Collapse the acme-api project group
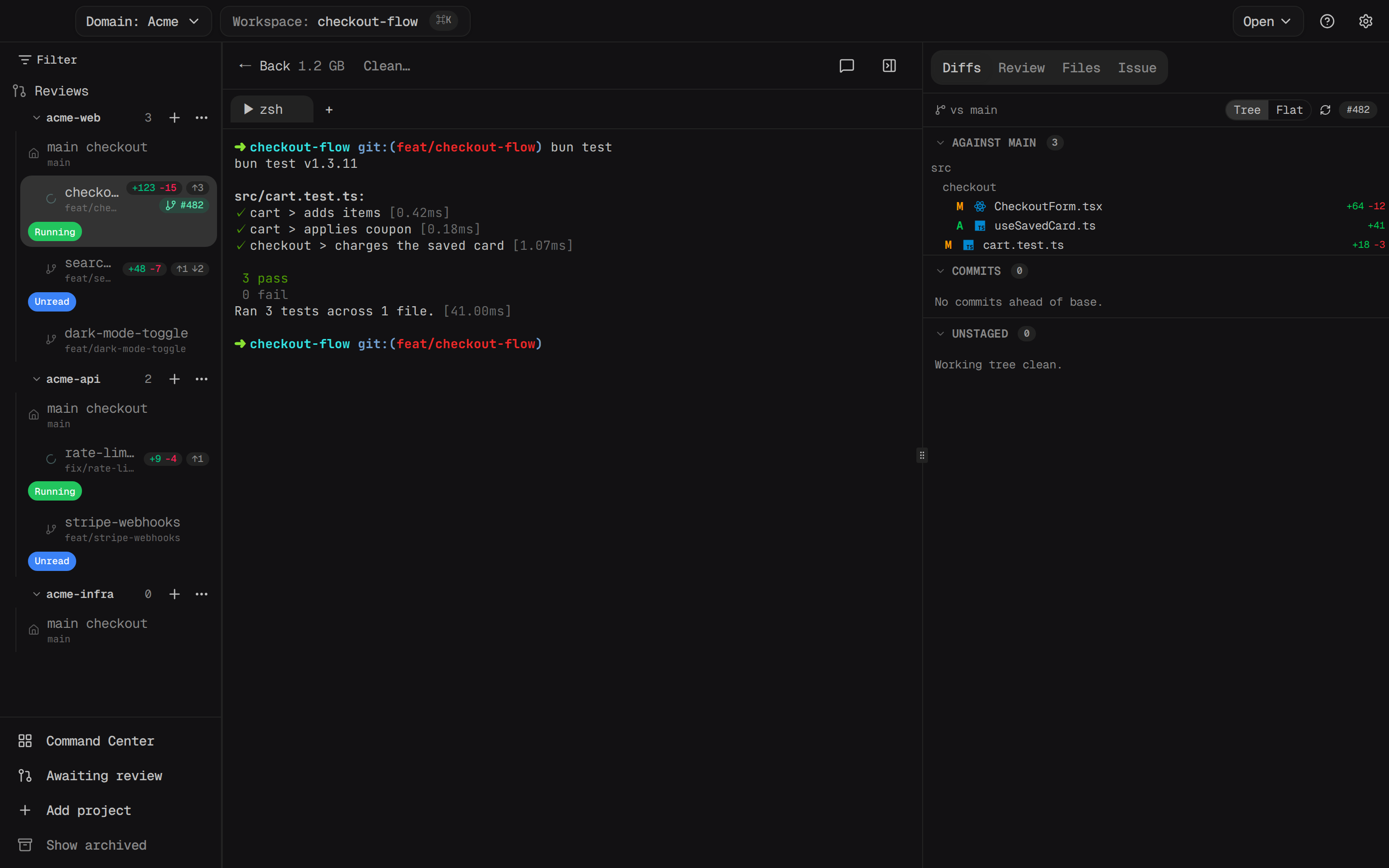The height and width of the screenshot is (868, 1389). (x=36, y=379)
